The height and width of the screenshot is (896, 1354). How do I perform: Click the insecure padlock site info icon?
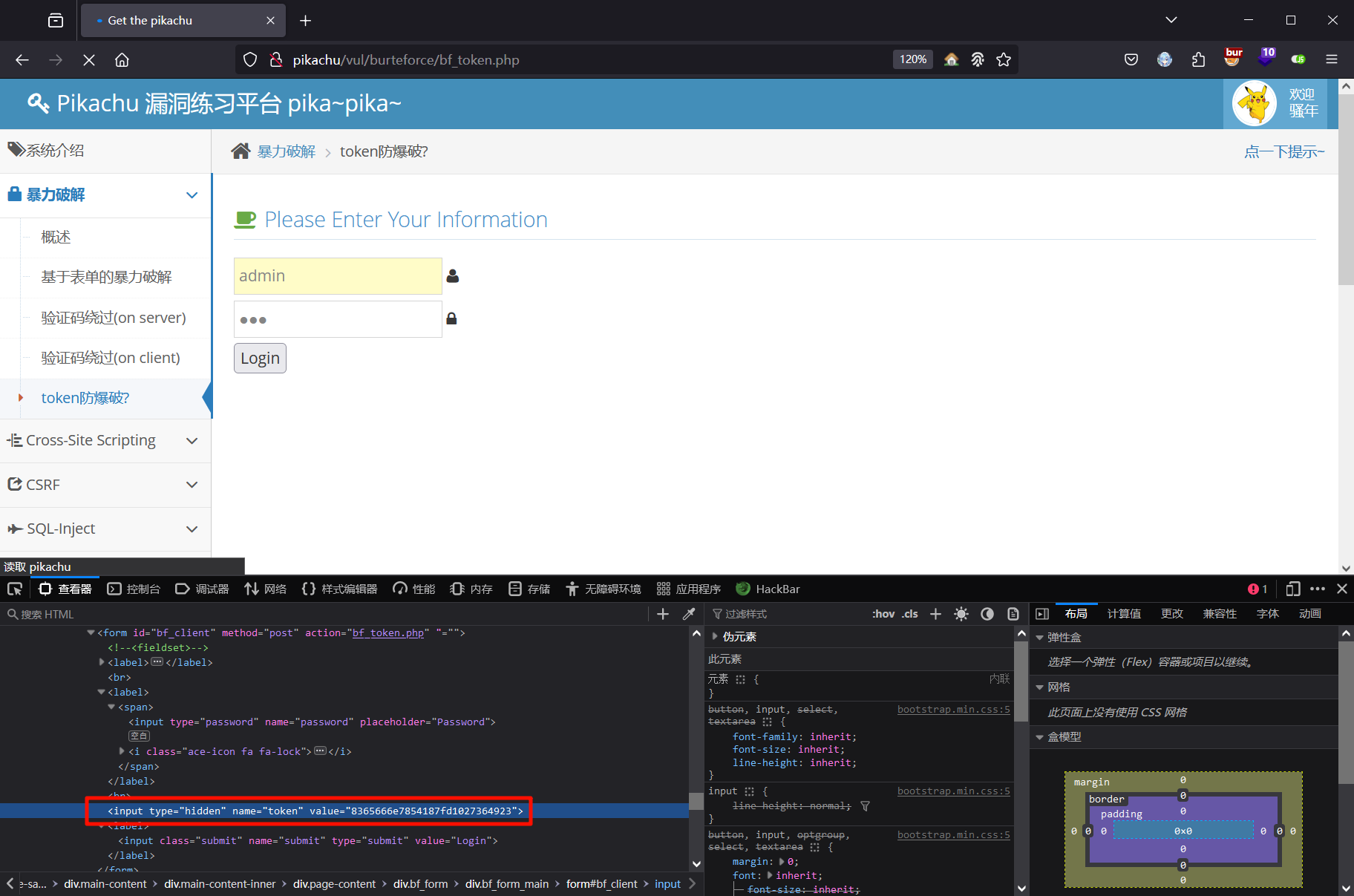276,59
